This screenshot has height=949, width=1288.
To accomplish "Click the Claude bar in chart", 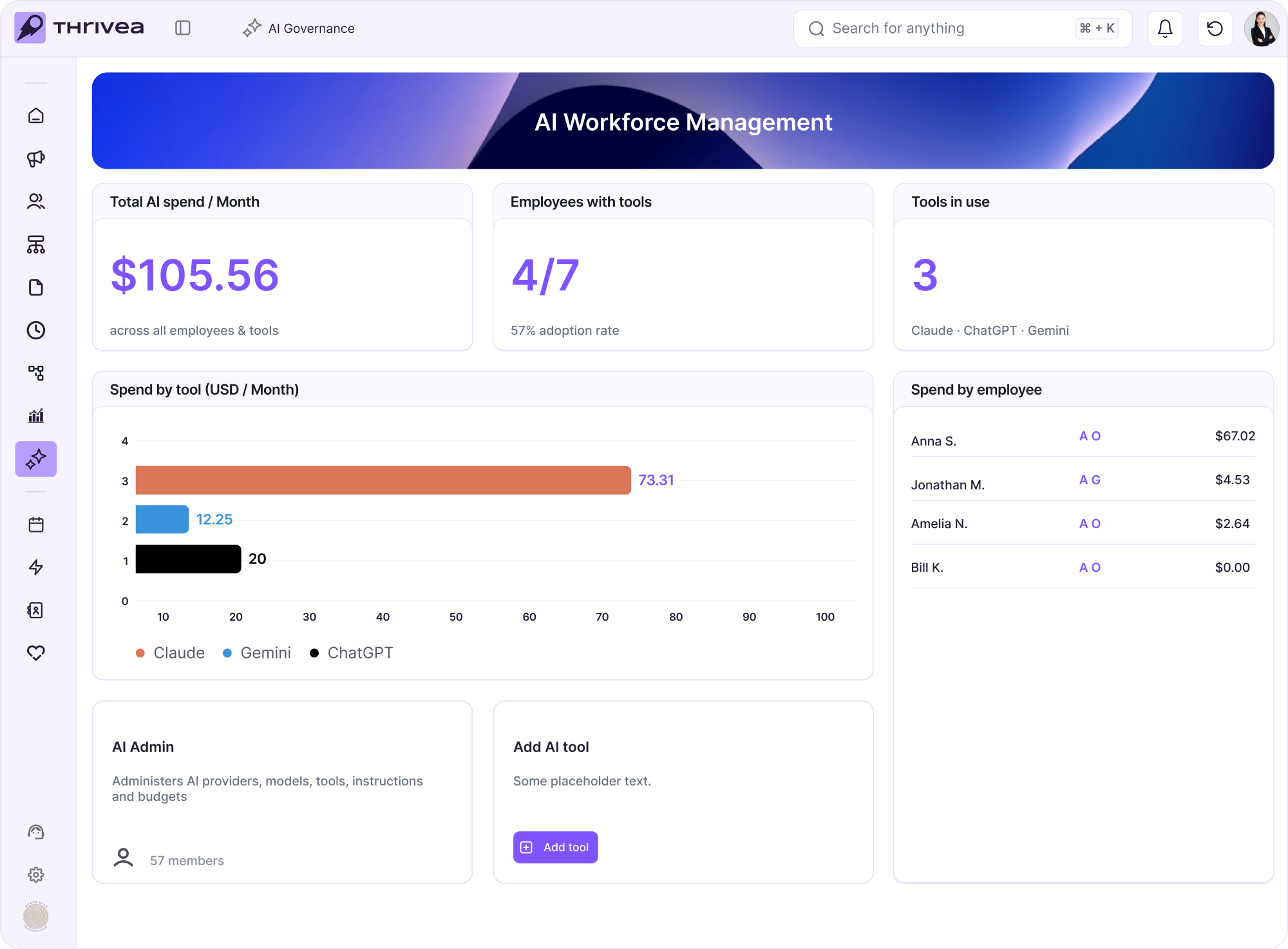I will (383, 480).
